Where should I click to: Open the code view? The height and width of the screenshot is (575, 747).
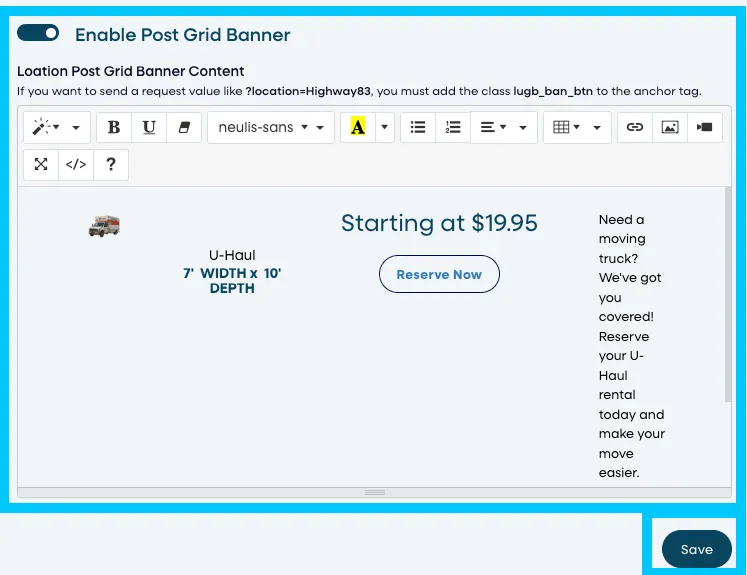point(76,164)
